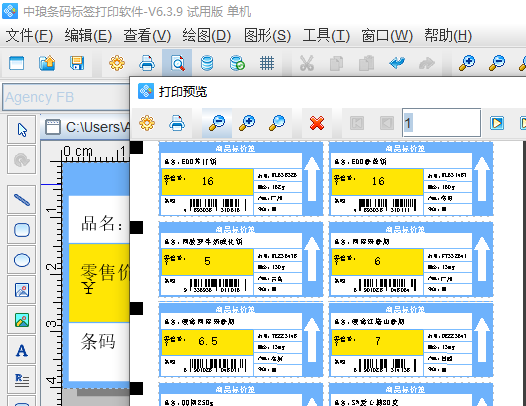Save the document with the floppy disk icon

pos(77,63)
